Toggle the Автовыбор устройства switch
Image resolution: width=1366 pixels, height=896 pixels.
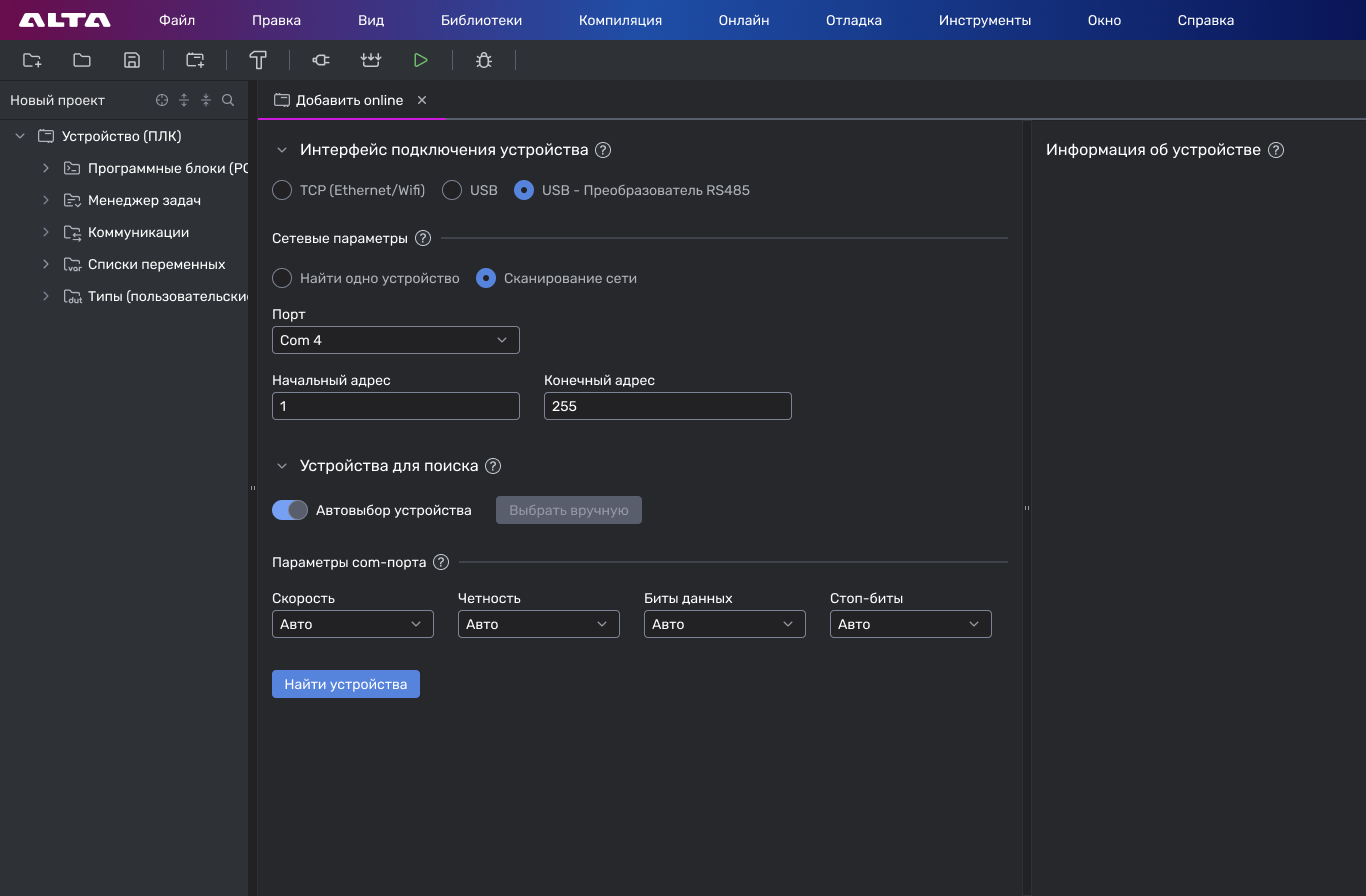coord(290,510)
